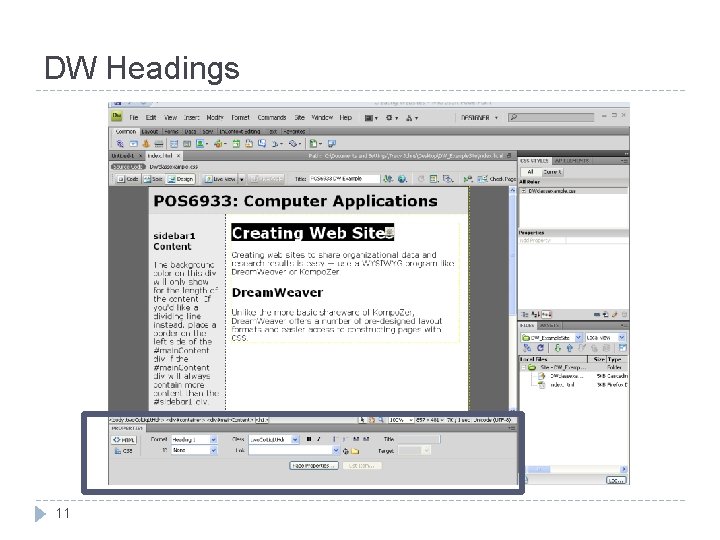The width and height of the screenshot is (720, 540).
Task: Open the Window menu
Action: 322,118
